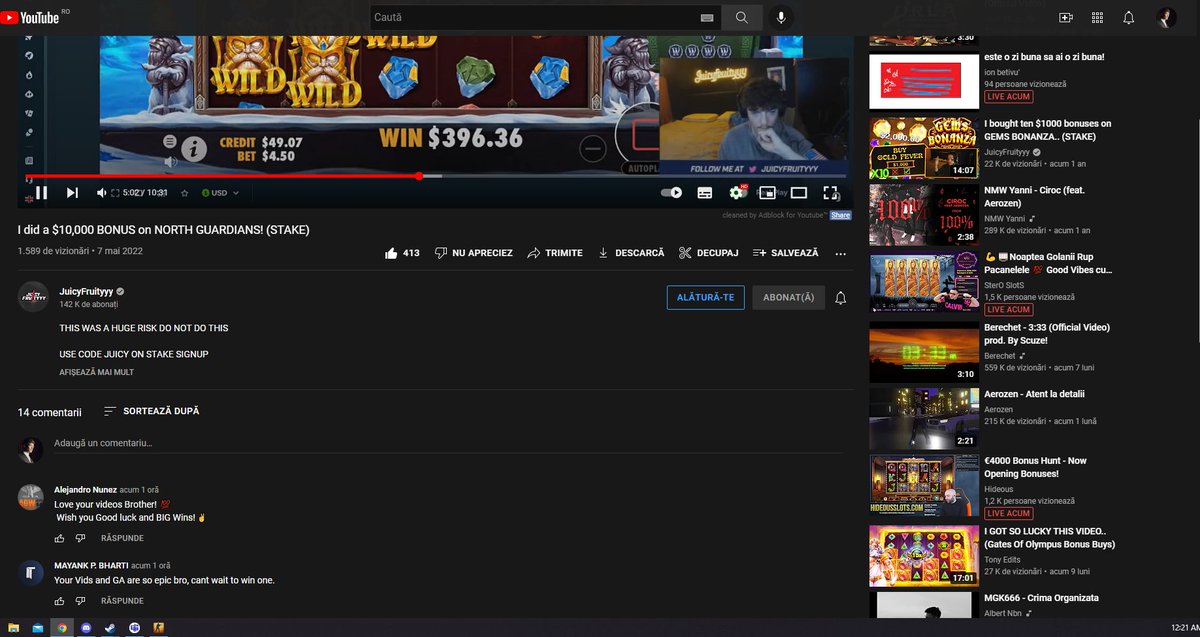Expand description with AFIȘEAZĂ MAI MULT

click(x=96, y=372)
